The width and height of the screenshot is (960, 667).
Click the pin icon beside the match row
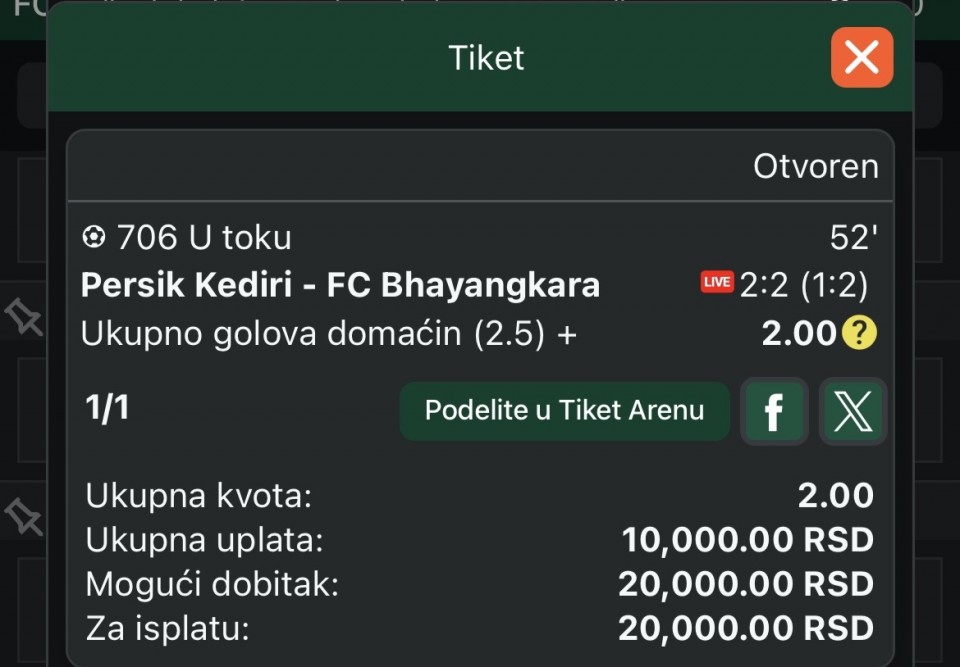tap(24, 317)
